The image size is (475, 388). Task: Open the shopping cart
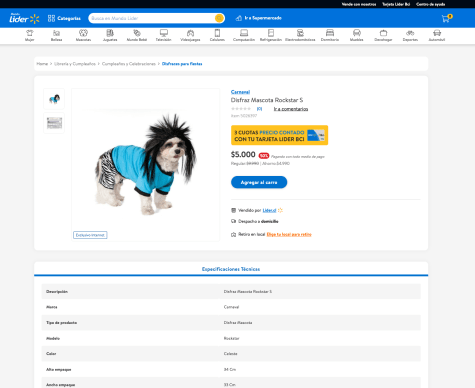[447, 18]
